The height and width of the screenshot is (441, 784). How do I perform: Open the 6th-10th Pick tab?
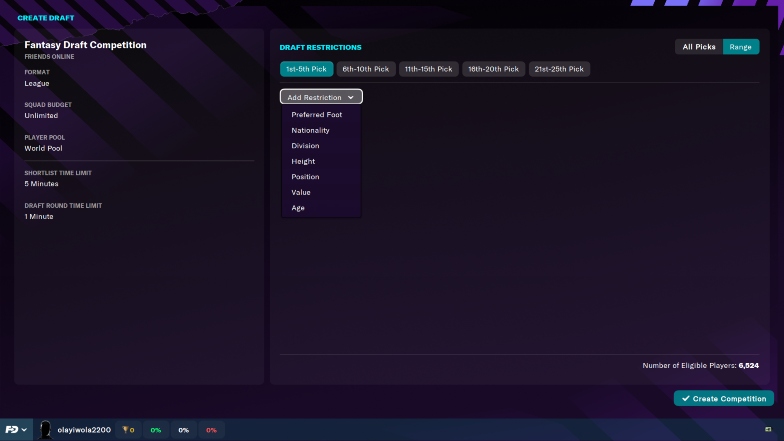point(366,69)
